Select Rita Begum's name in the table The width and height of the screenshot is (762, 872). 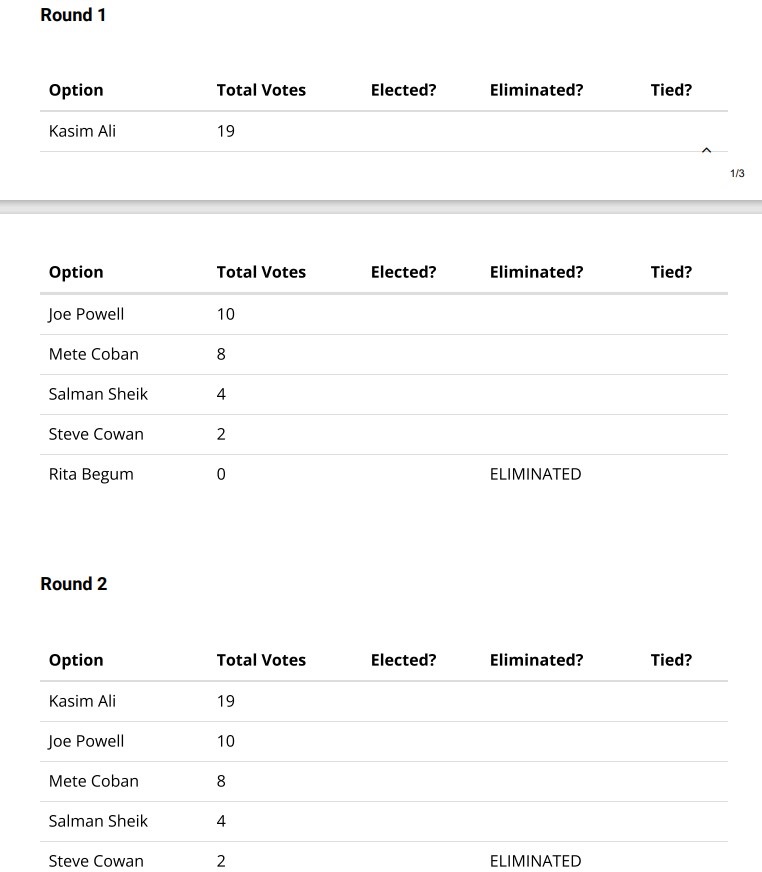(91, 474)
